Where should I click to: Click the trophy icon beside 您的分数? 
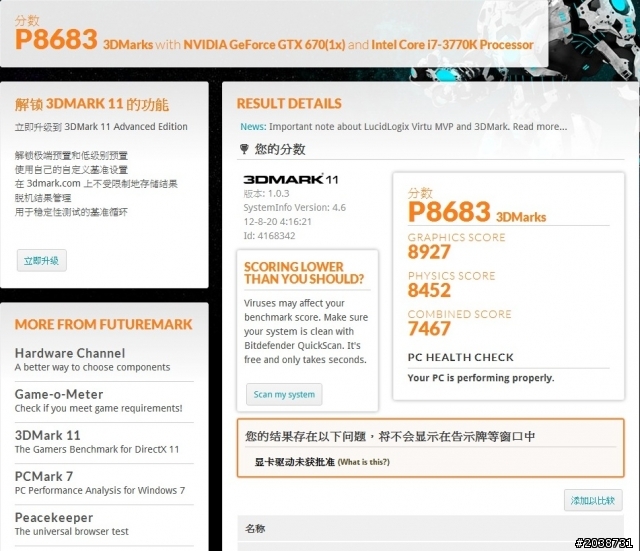tap(244, 149)
